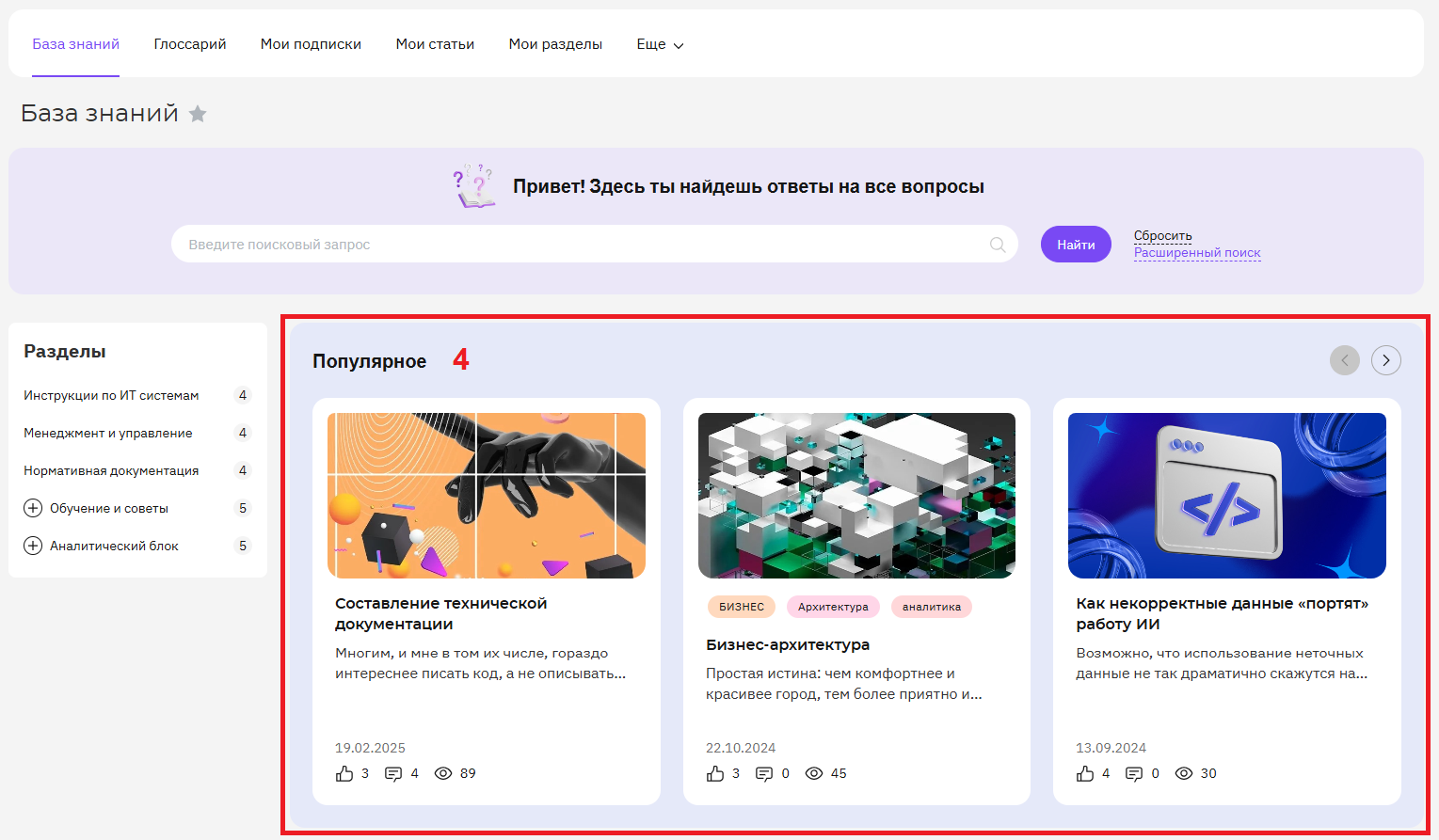Click count badge beside Аналитический блок

click(x=243, y=546)
